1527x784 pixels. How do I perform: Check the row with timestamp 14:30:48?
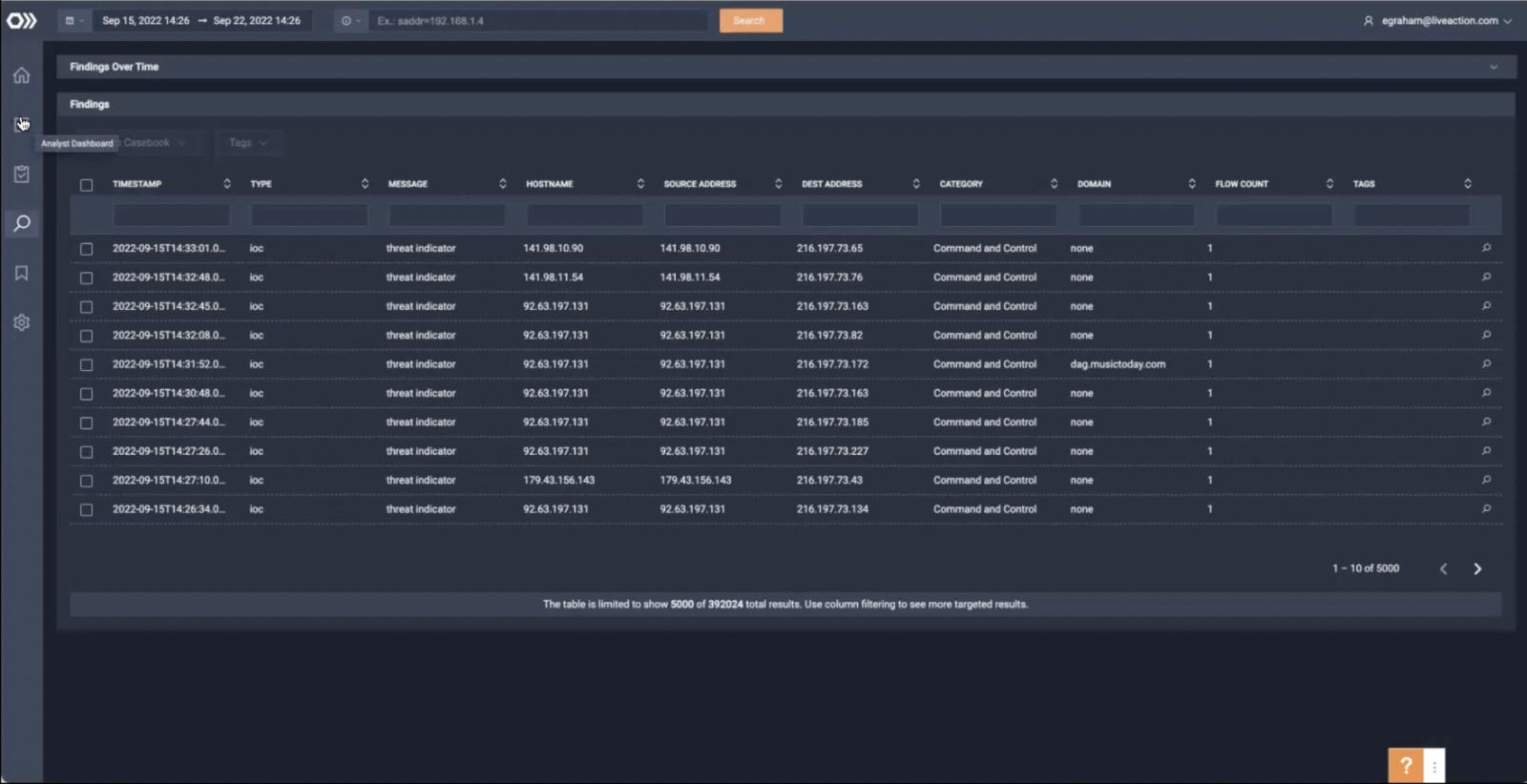point(86,394)
